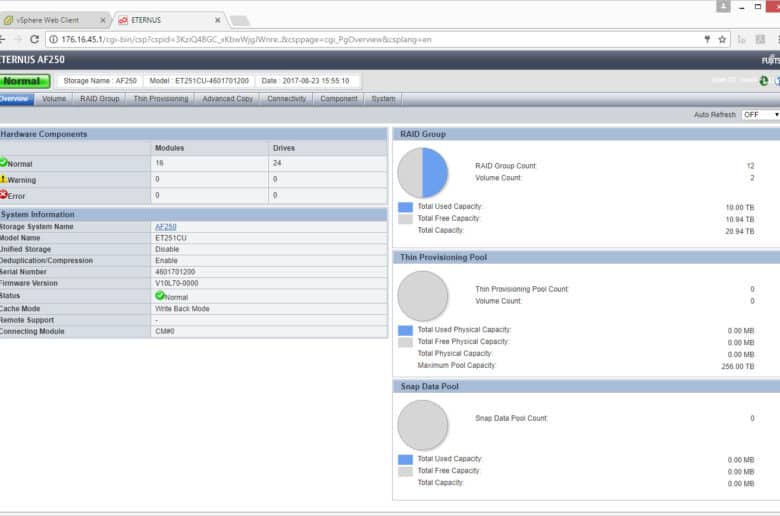Click the green check icon in Normal hardware row
Viewport: 780px width, 516px height.
[x=3, y=162]
